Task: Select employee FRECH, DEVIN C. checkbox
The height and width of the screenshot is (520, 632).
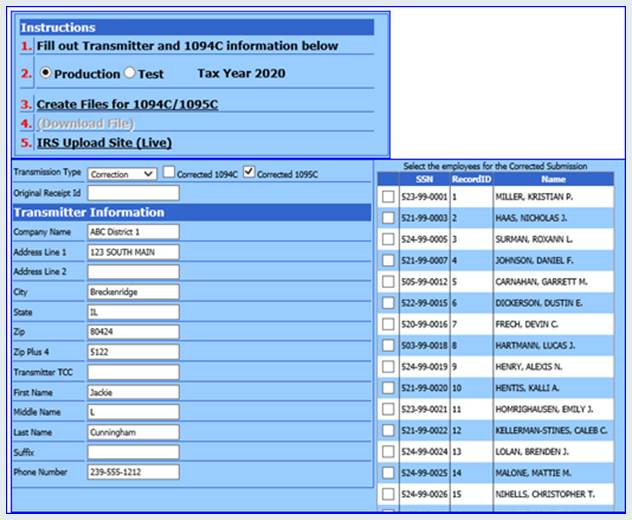Action: click(388, 324)
